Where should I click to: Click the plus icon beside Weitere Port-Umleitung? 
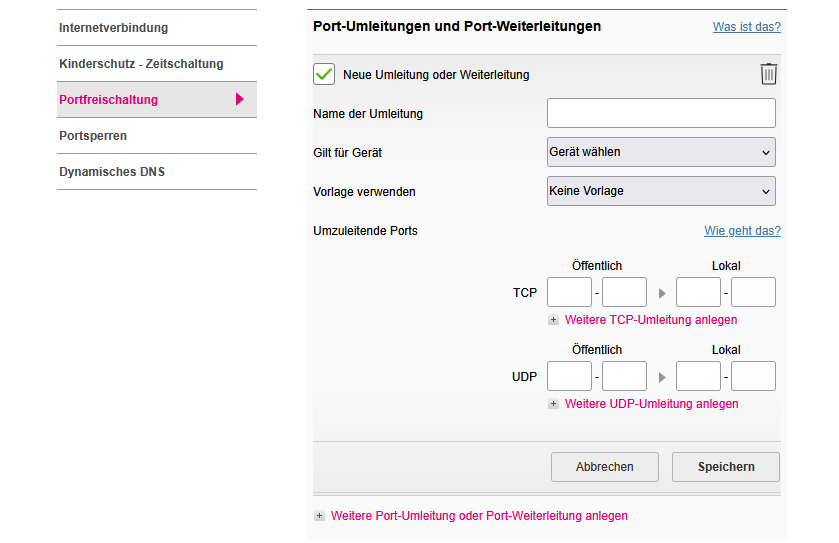[319, 516]
